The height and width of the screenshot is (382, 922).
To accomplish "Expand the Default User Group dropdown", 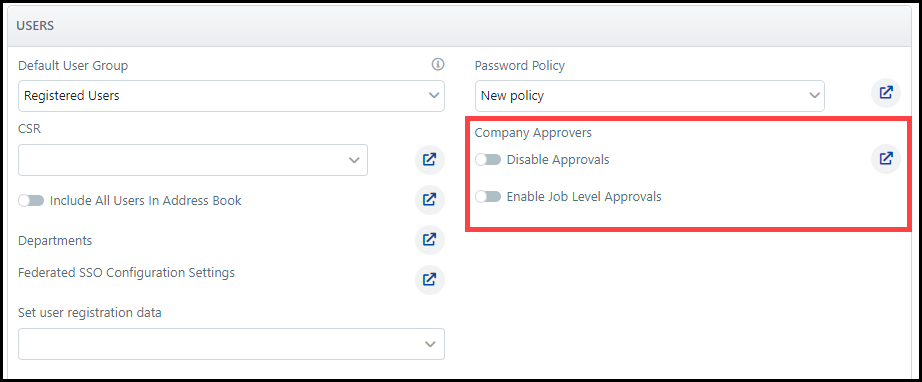I will click(232, 96).
